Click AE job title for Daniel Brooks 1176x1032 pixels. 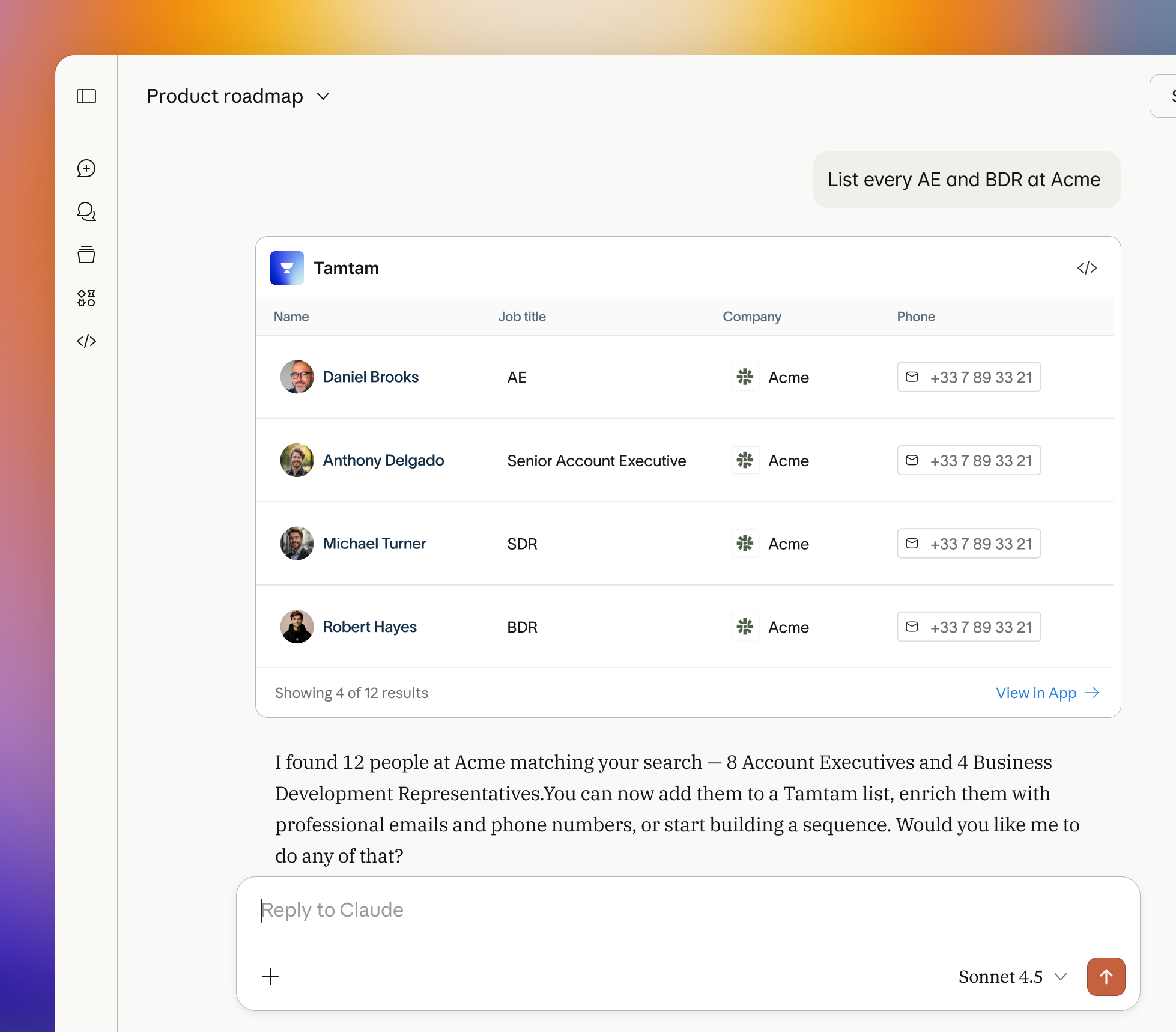point(517,378)
